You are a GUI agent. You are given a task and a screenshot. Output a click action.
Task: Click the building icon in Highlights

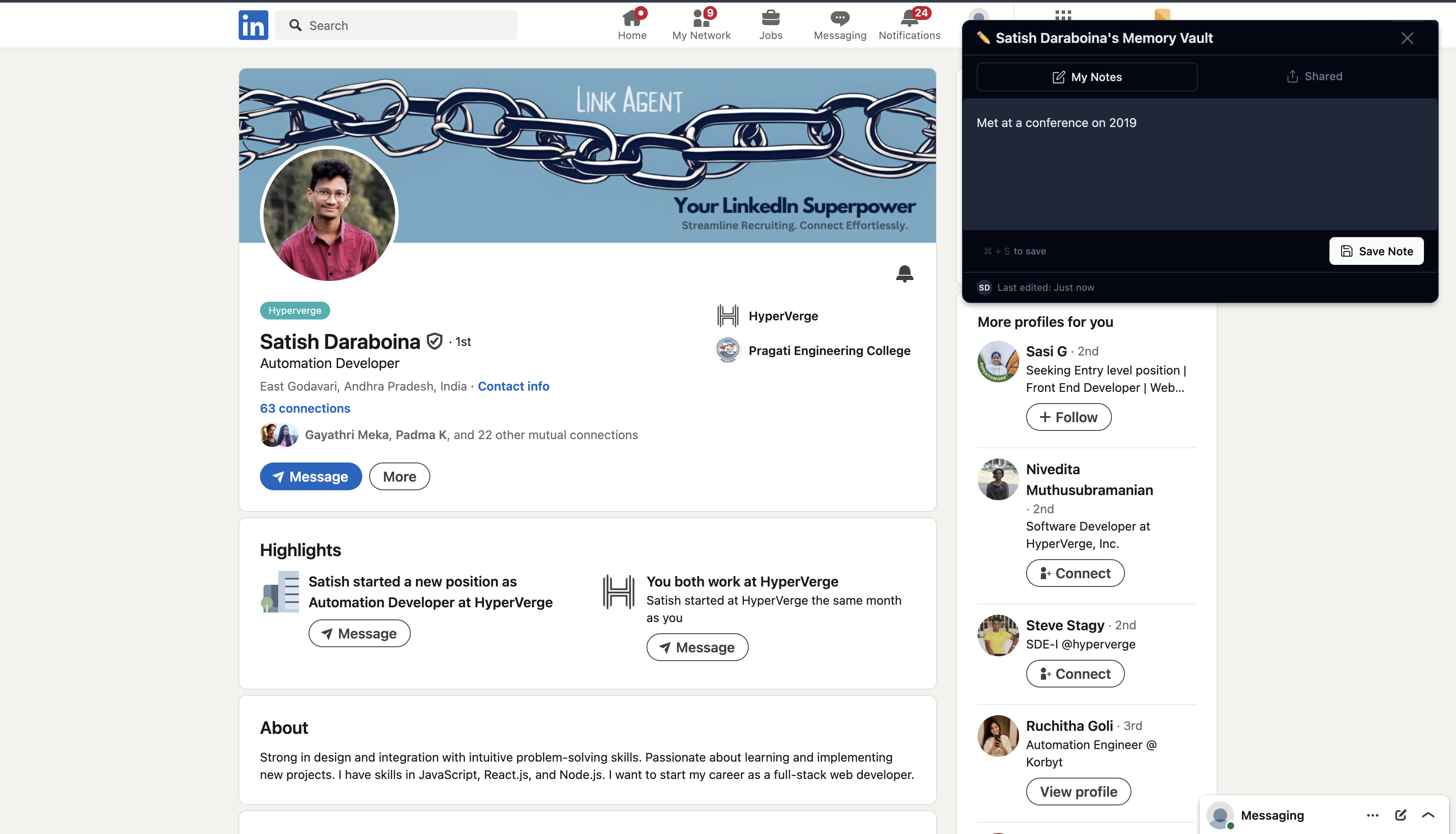(279, 592)
